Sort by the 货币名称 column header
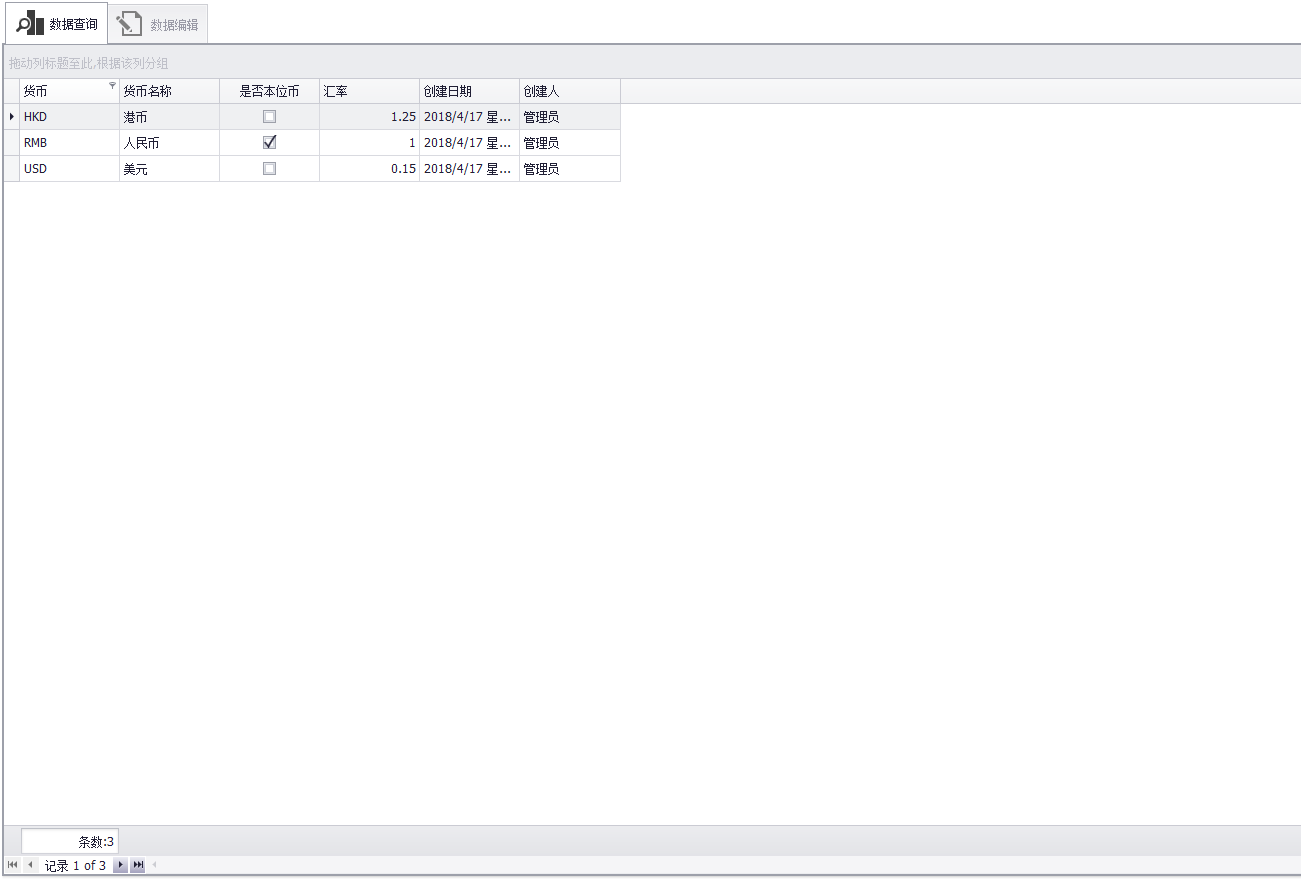The height and width of the screenshot is (882, 1301). pyautogui.click(x=169, y=91)
